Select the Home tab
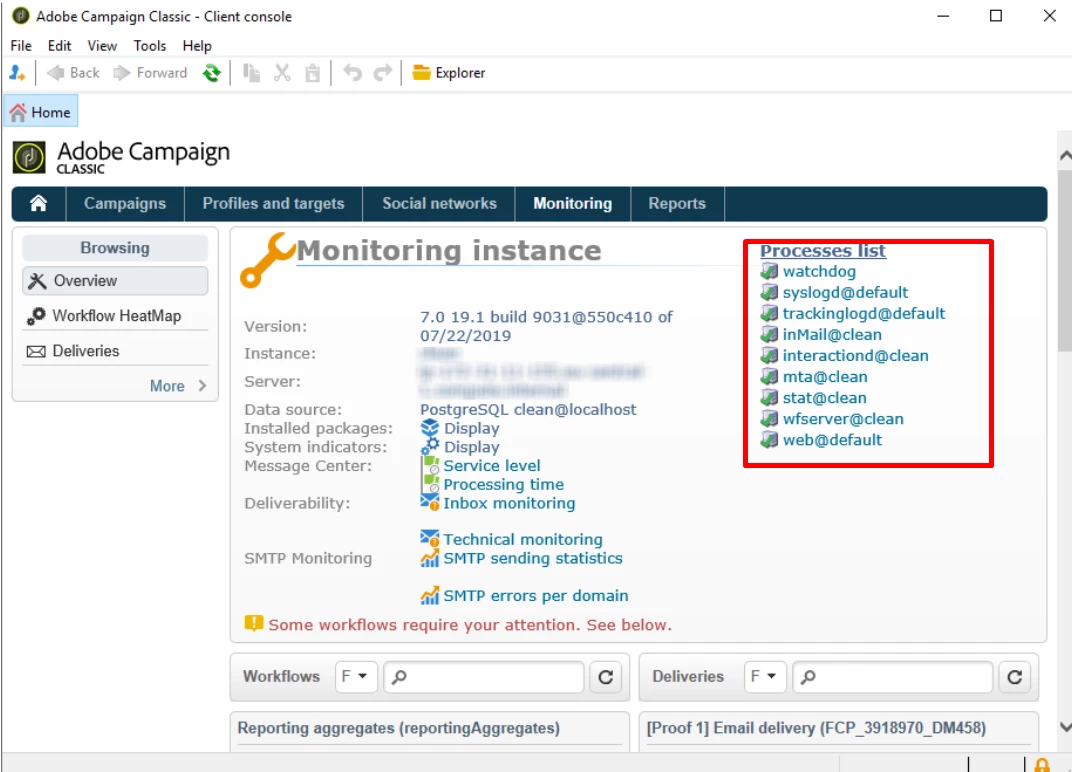 coord(41,112)
